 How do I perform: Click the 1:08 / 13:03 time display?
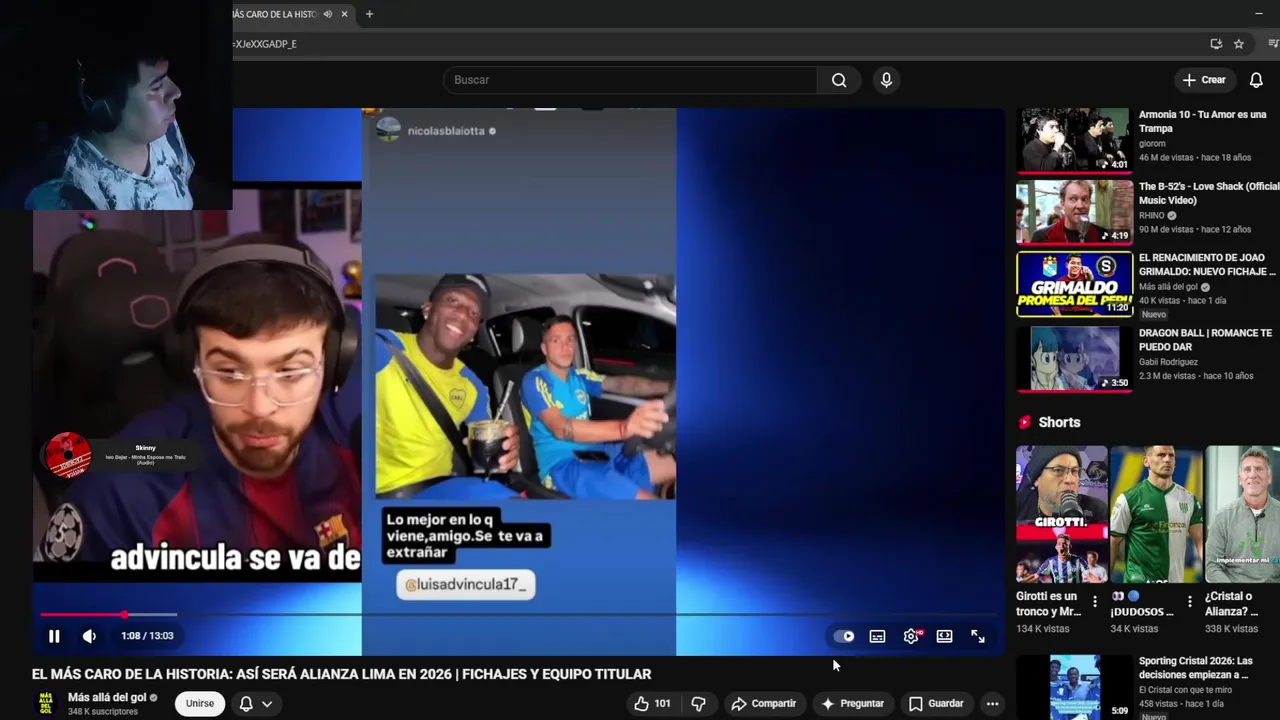pyautogui.click(x=147, y=636)
